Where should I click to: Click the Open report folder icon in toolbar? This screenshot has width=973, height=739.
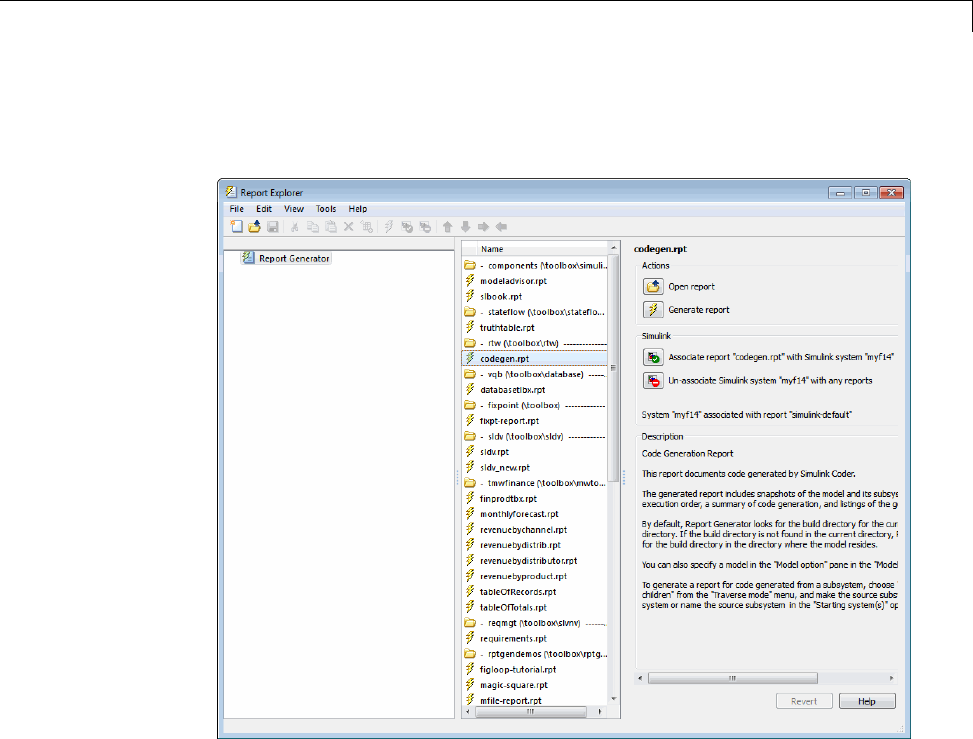(x=254, y=226)
